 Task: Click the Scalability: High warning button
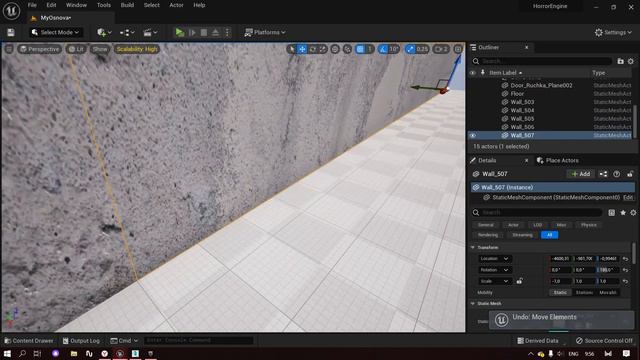click(x=137, y=49)
